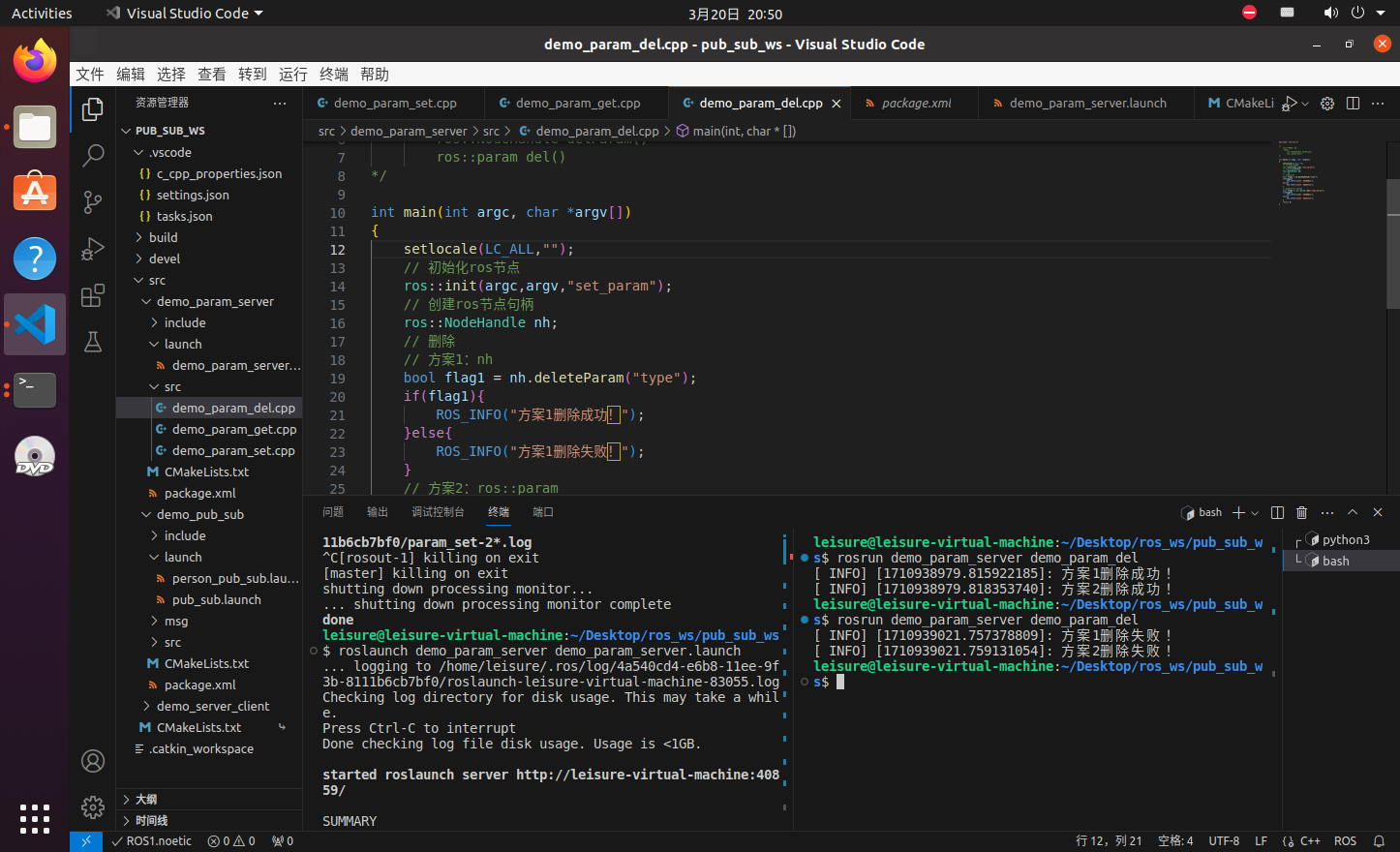
Task: Close the demo_param_del.cpp tab
Action: pos(836,104)
